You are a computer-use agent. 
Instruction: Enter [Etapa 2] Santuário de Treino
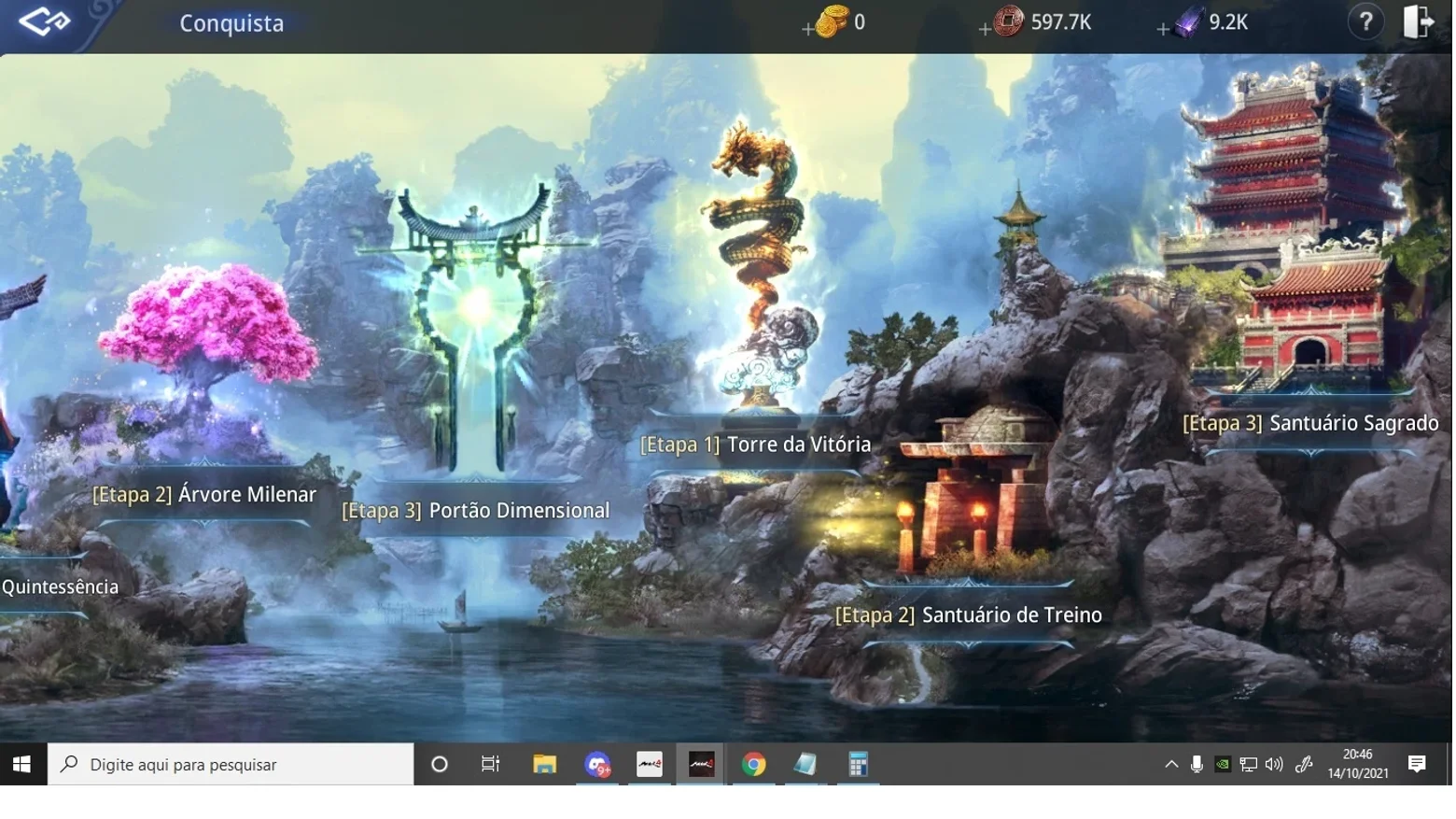click(x=968, y=614)
